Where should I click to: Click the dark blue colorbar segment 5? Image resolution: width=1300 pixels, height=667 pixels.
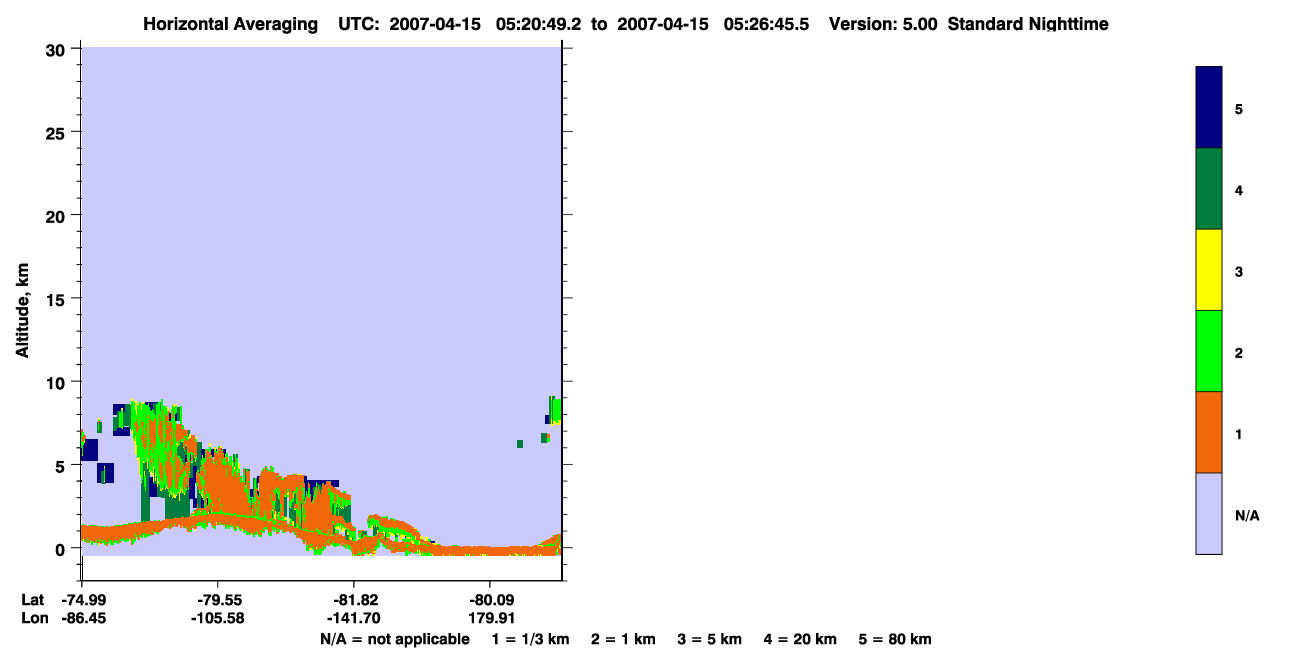click(x=1209, y=108)
